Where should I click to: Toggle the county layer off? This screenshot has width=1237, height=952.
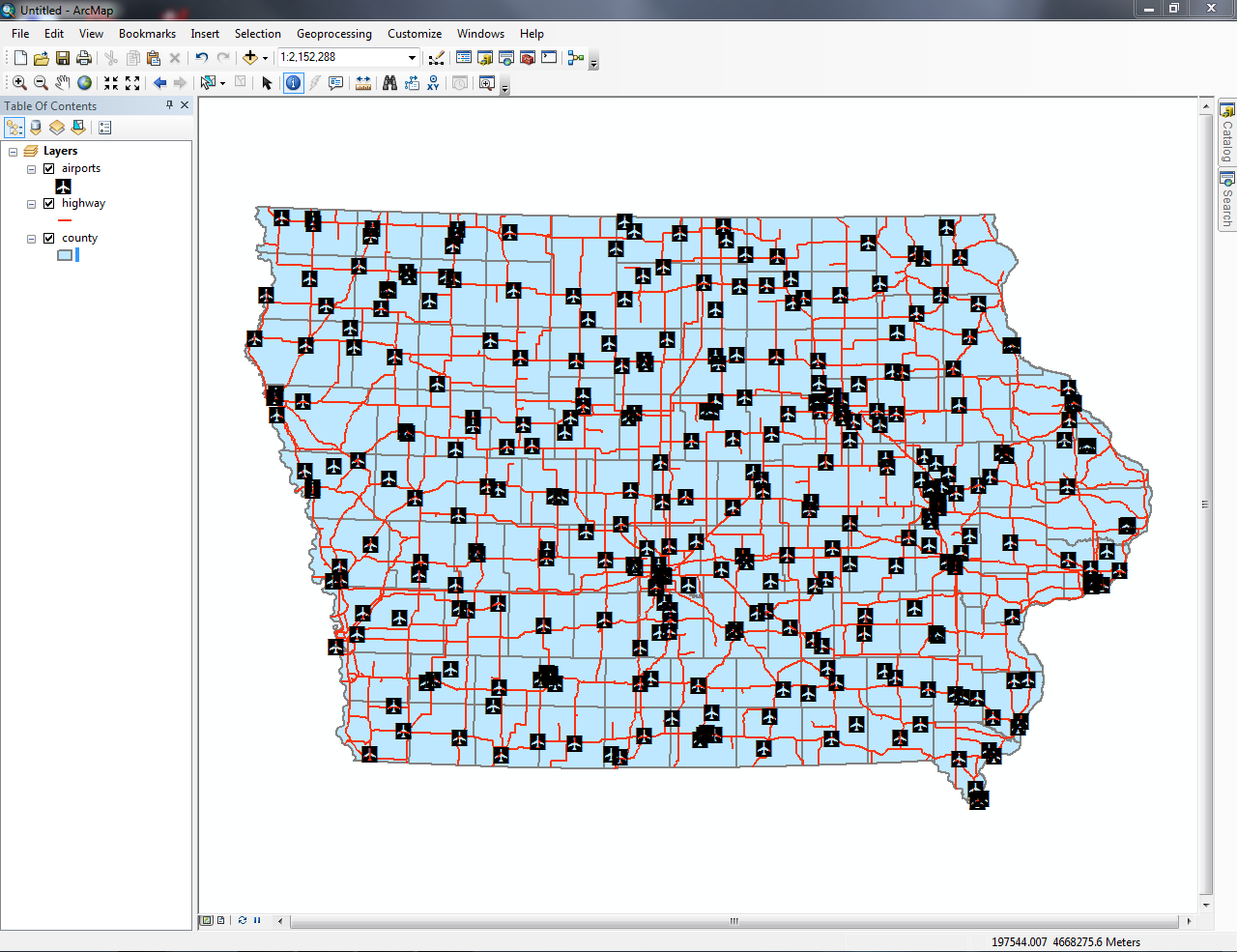click(47, 237)
